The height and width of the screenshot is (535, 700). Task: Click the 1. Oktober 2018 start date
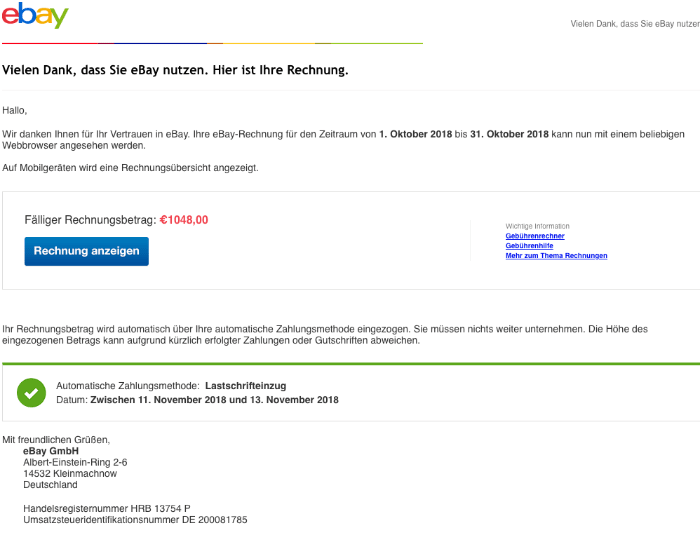[x=415, y=134]
